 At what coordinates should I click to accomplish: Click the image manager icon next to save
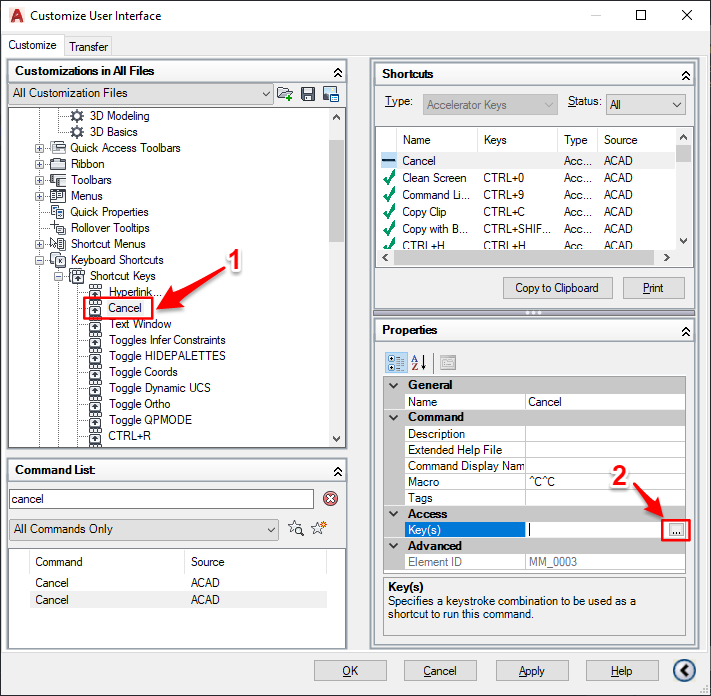tap(331, 94)
